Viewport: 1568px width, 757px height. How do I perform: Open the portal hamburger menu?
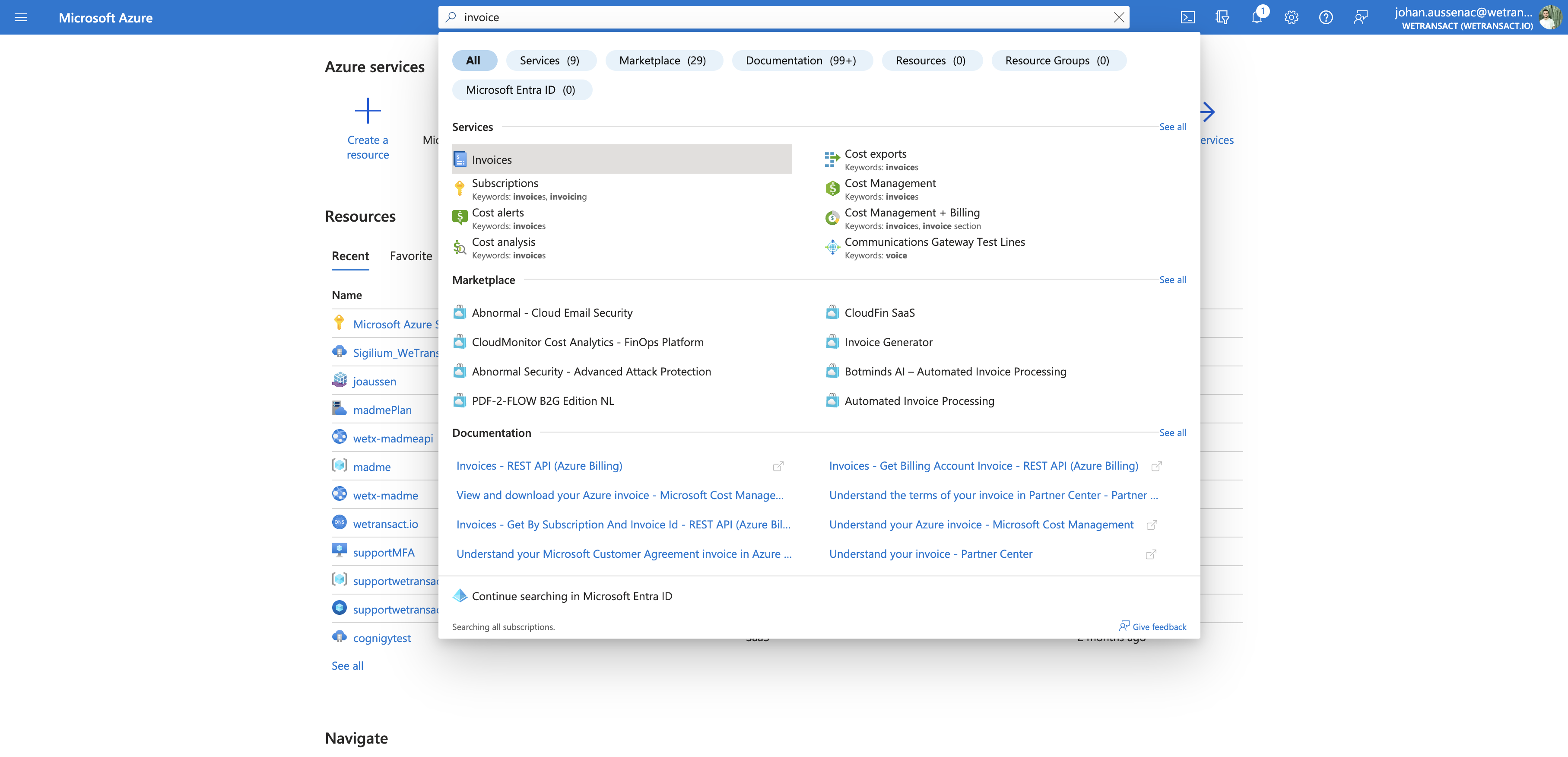tap(21, 17)
